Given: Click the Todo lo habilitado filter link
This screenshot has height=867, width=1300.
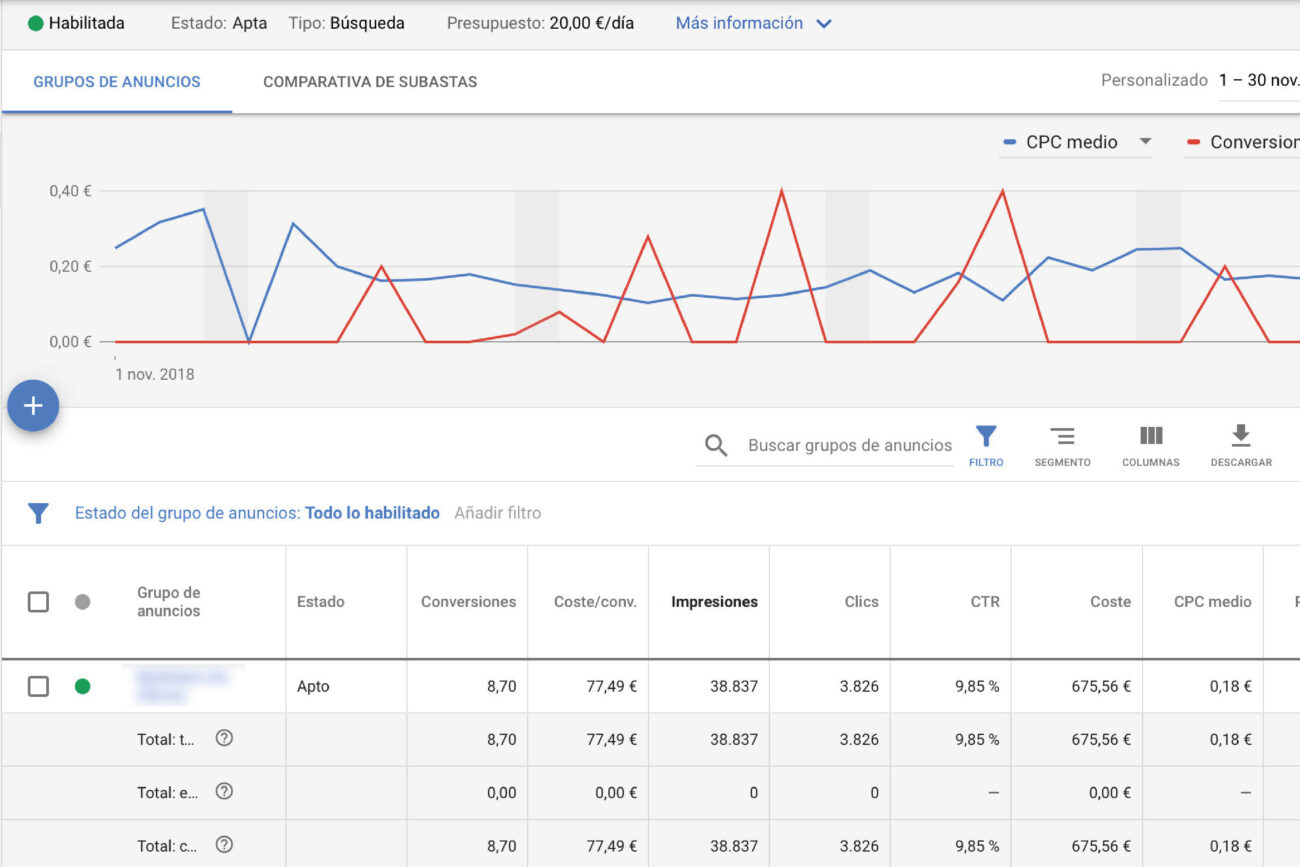Looking at the screenshot, I should pos(372,512).
